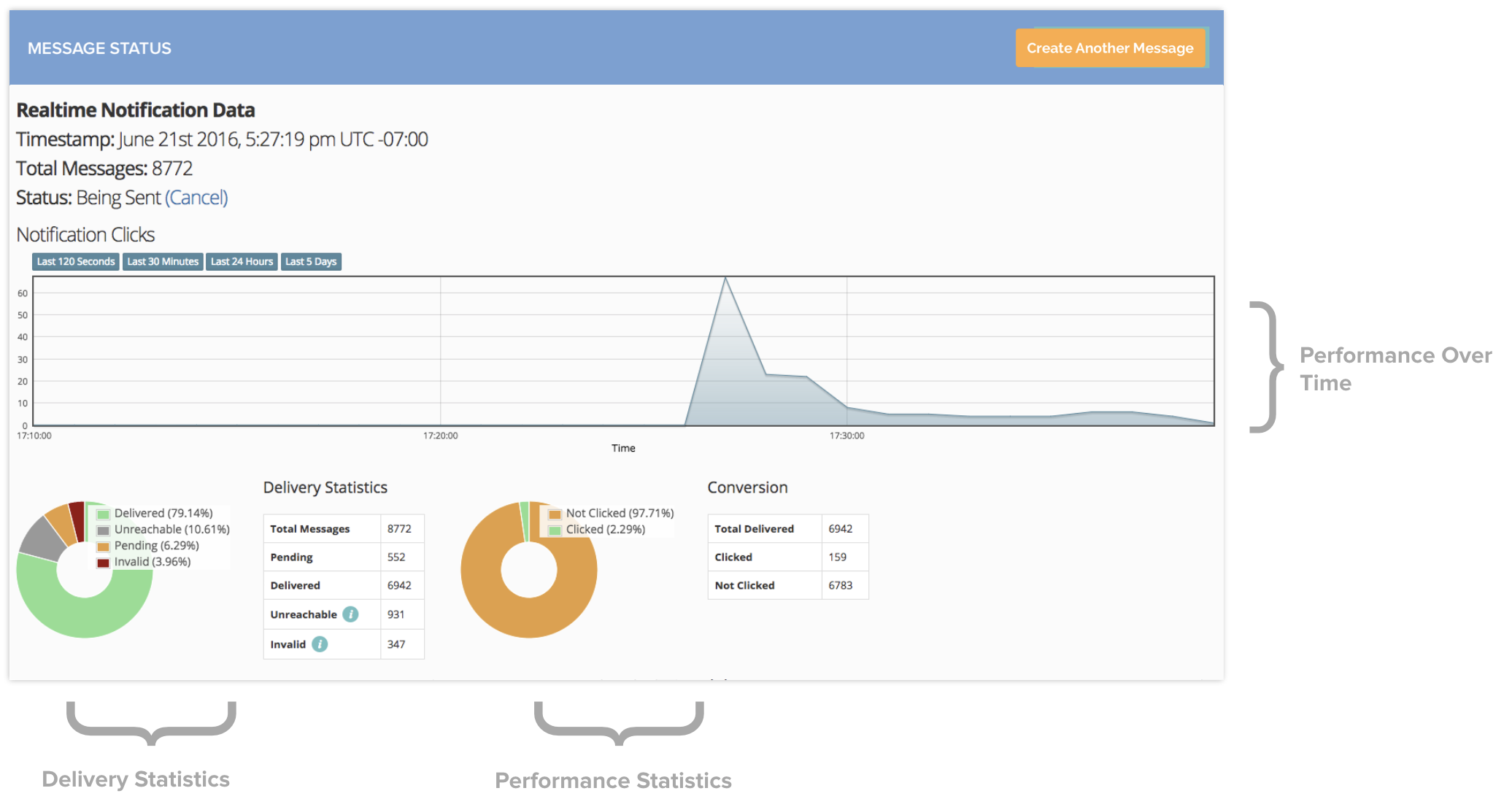Click the Unreachable info icon
1512x807 pixels.
click(x=350, y=614)
